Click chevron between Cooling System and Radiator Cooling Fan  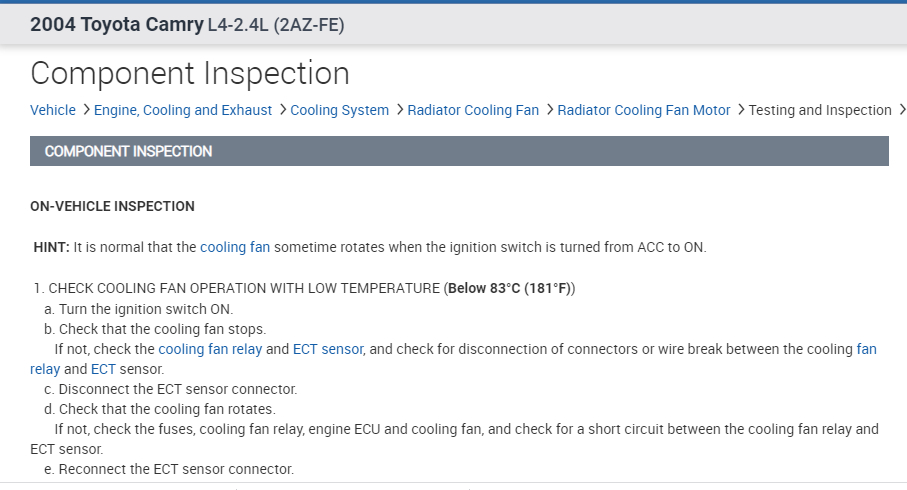pos(399,110)
